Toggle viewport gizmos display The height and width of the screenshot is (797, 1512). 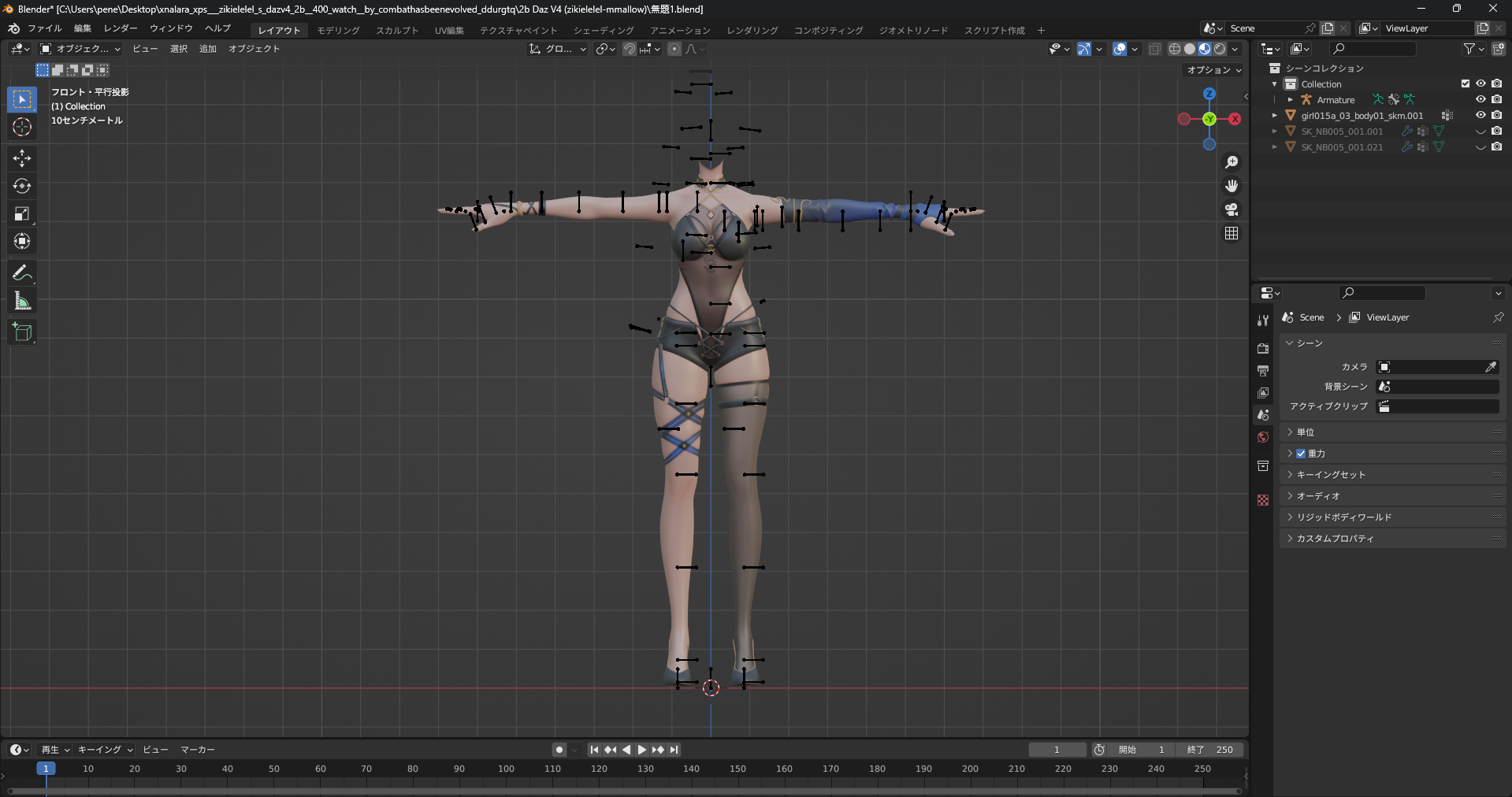1084,49
